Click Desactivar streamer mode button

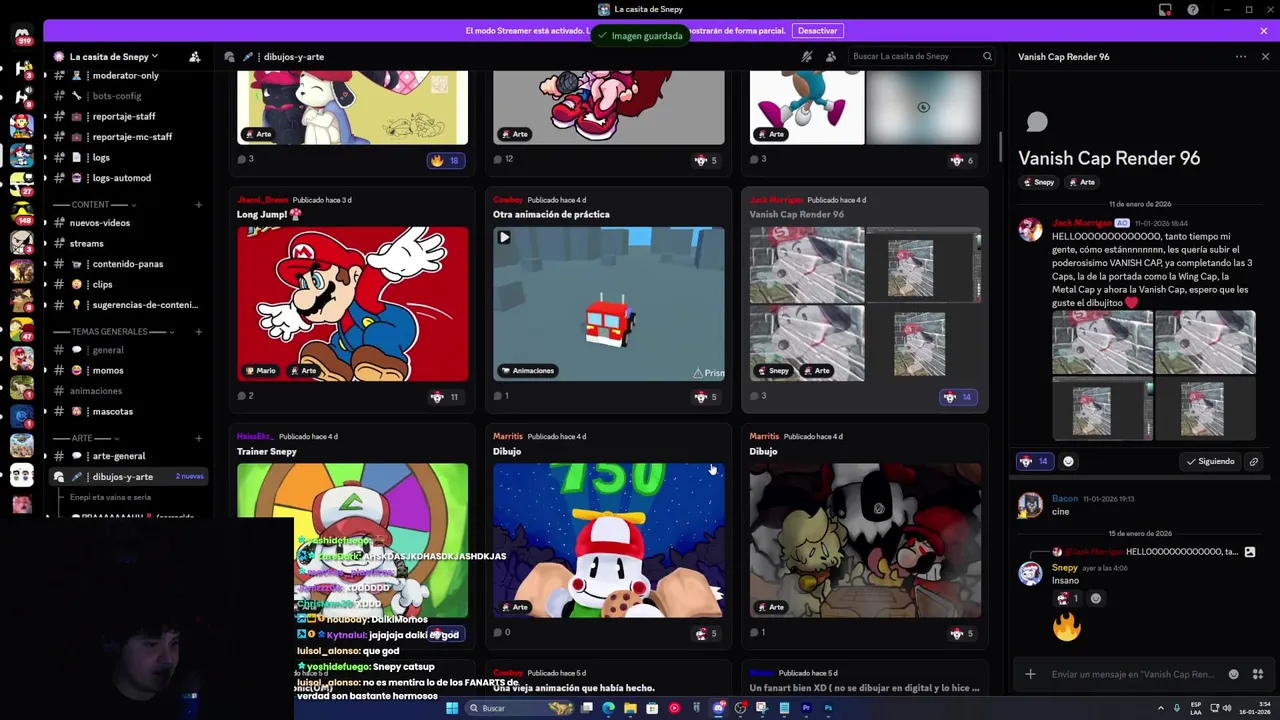tap(817, 31)
